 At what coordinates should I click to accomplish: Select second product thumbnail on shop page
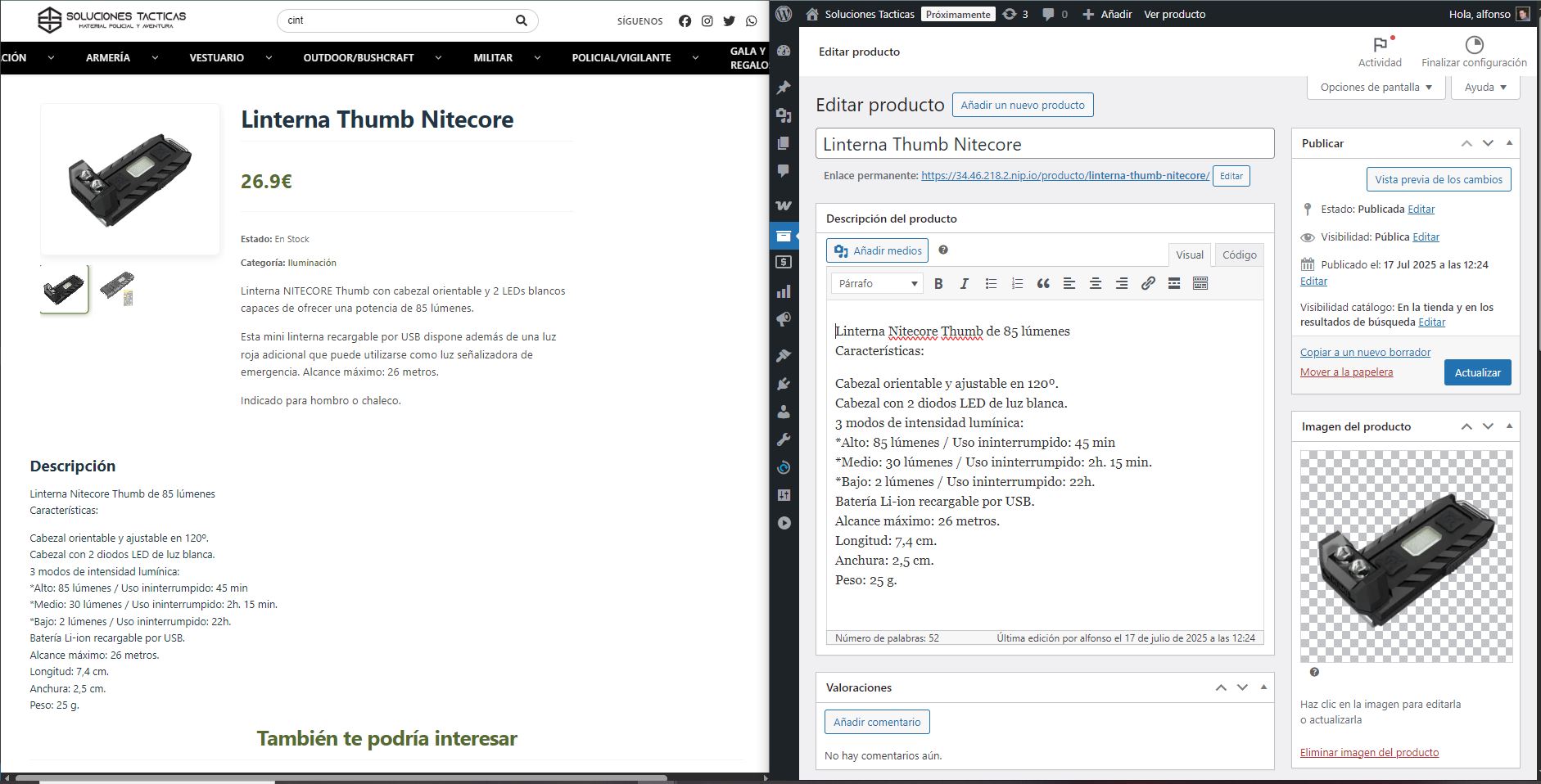click(x=117, y=289)
